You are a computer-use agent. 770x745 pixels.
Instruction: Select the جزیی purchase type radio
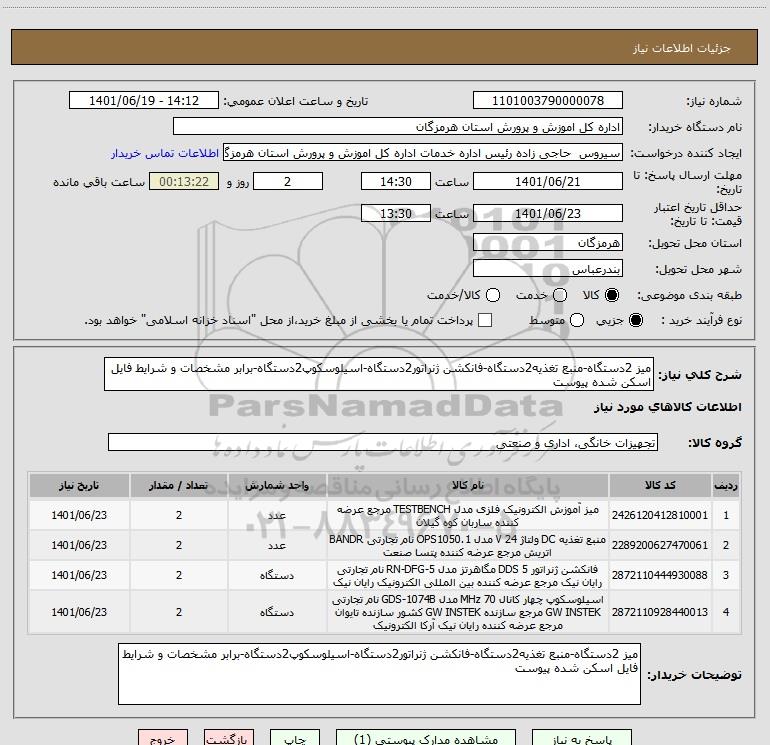point(636,320)
